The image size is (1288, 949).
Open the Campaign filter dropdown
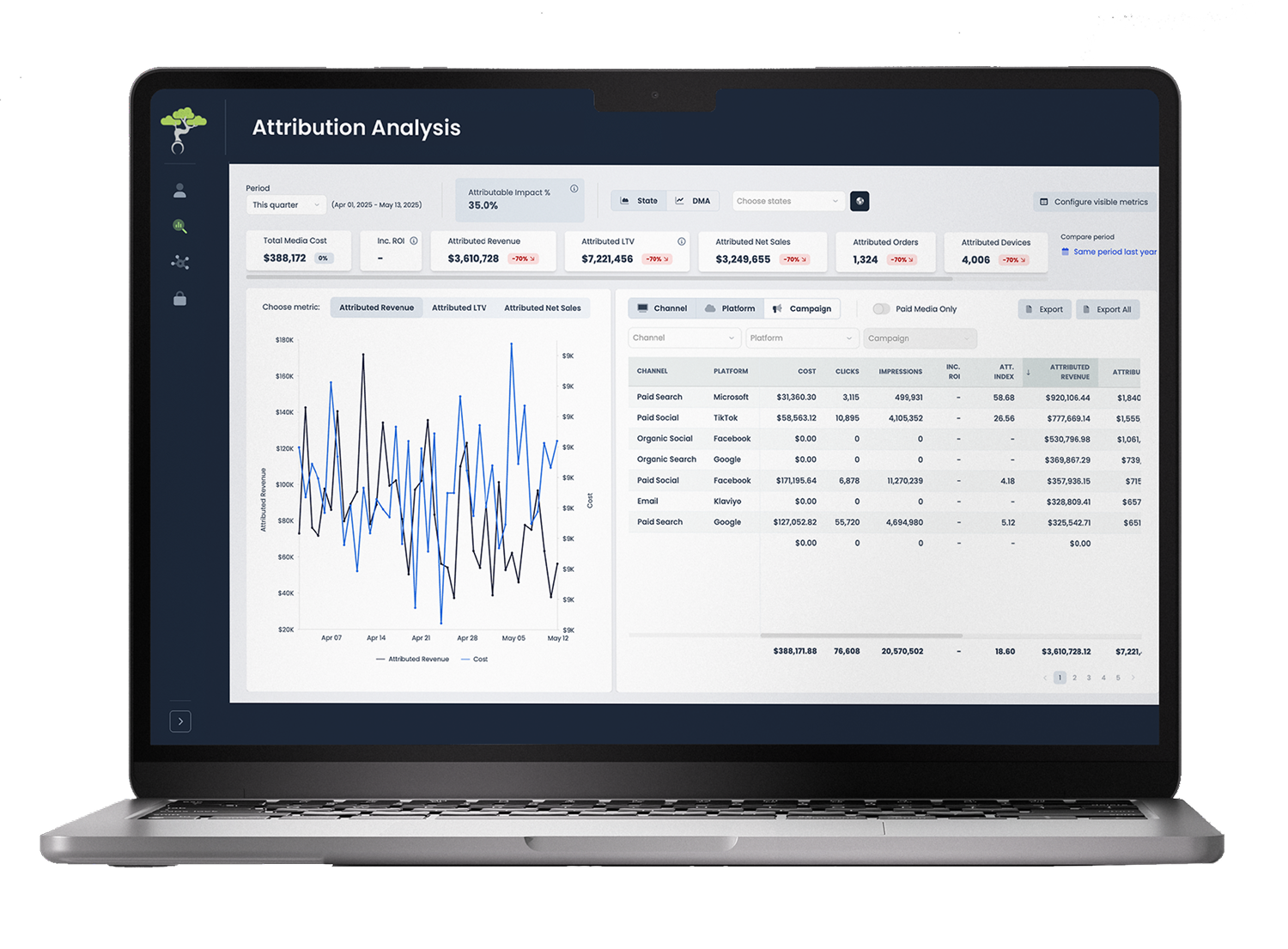(920, 338)
